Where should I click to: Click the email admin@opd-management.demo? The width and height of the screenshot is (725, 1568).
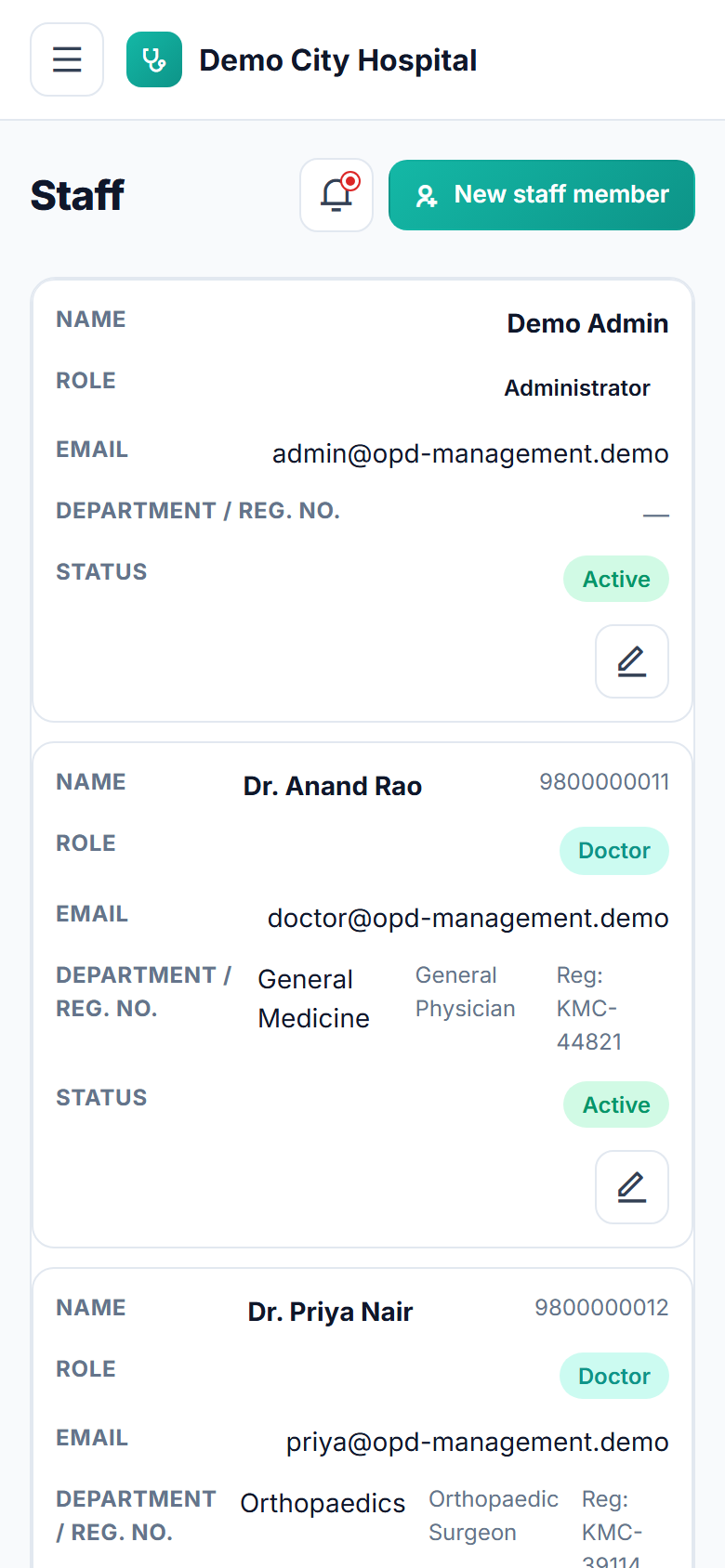(470, 453)
